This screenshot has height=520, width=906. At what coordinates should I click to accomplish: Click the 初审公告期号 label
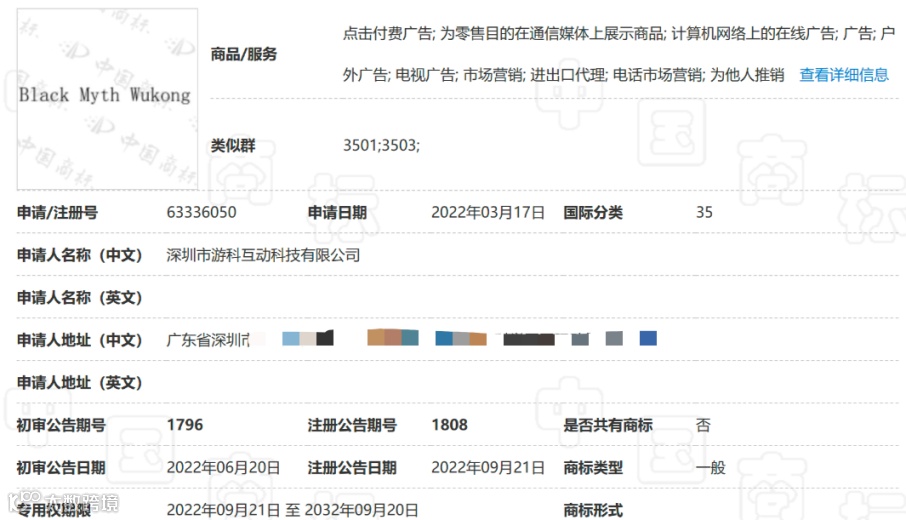[61, 425]
